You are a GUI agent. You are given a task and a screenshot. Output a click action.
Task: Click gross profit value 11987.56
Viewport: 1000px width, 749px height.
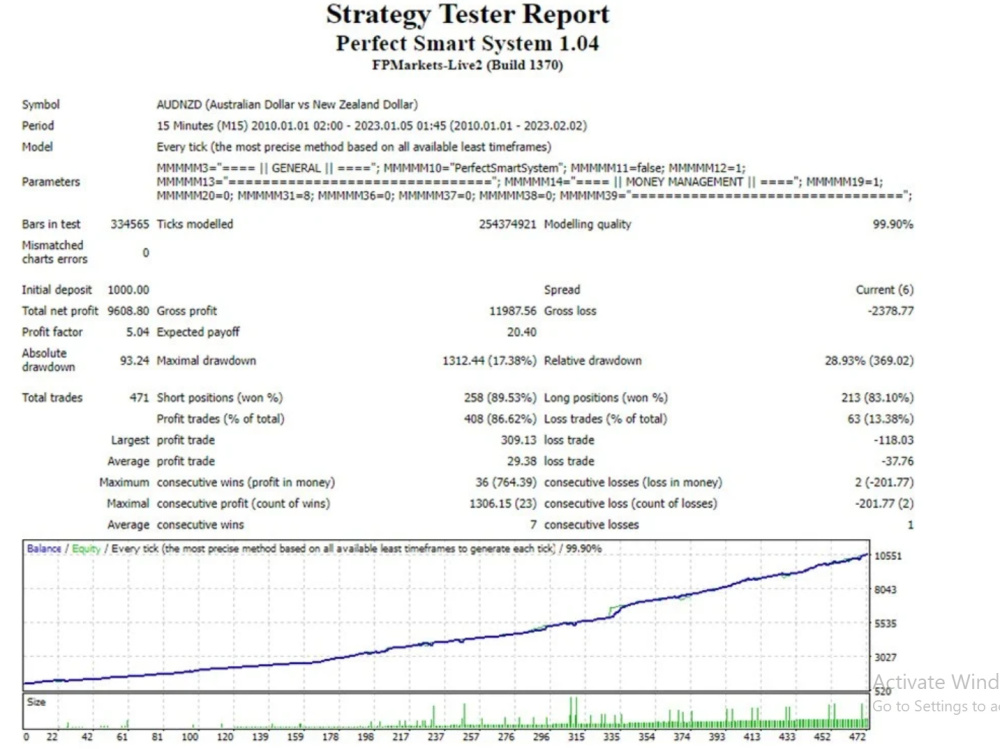[513, 311]
